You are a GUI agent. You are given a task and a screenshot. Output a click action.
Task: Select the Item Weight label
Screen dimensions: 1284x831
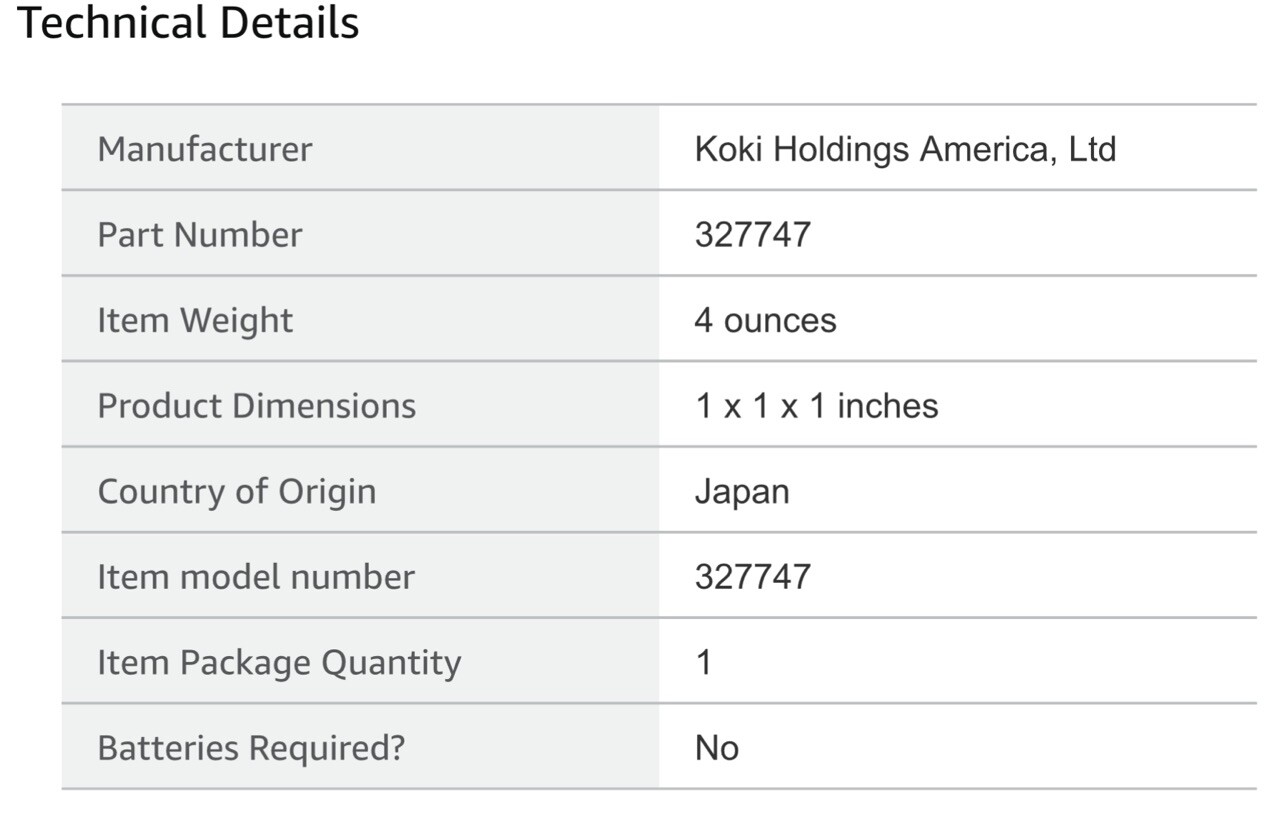[195, 321]
